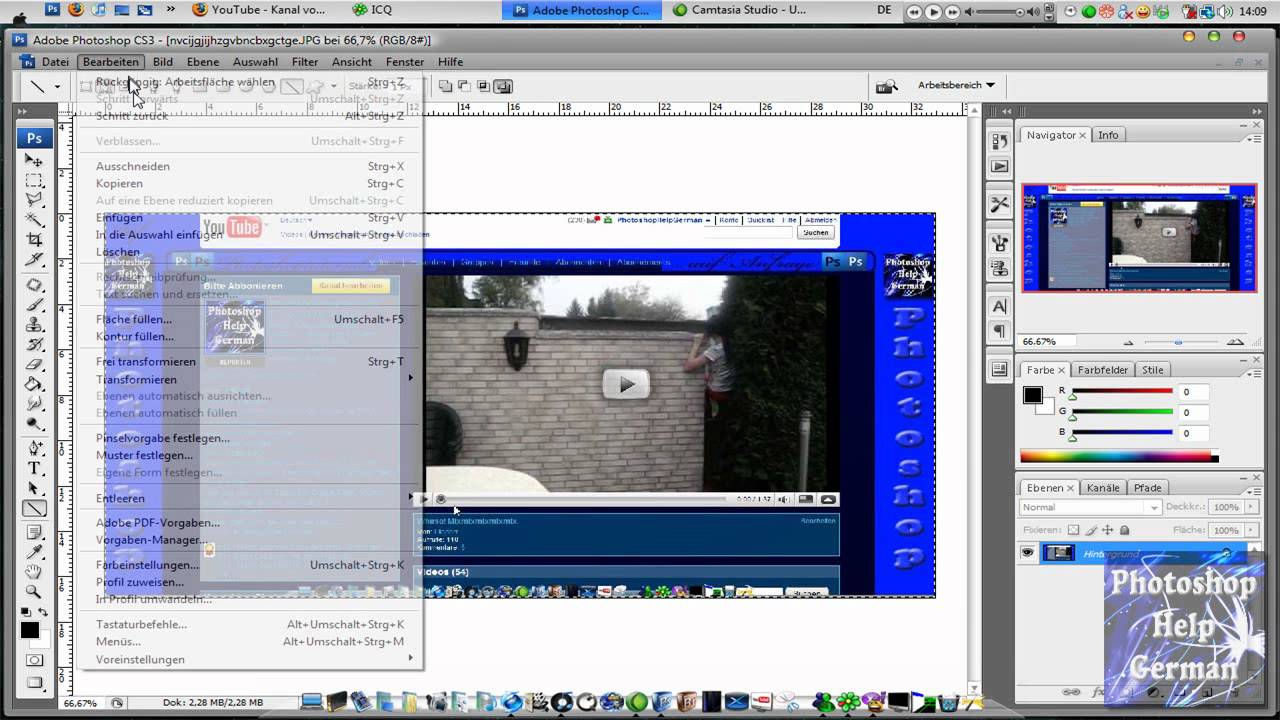
Task: Open layer blend mode Normal dropdown
Action: click(x=1090, y=507)
